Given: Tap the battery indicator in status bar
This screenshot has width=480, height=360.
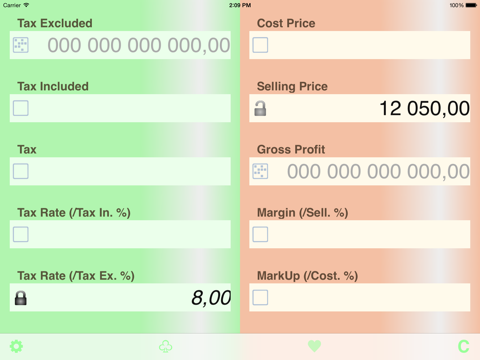Looking at the screenshot, I should click(471, 5).
